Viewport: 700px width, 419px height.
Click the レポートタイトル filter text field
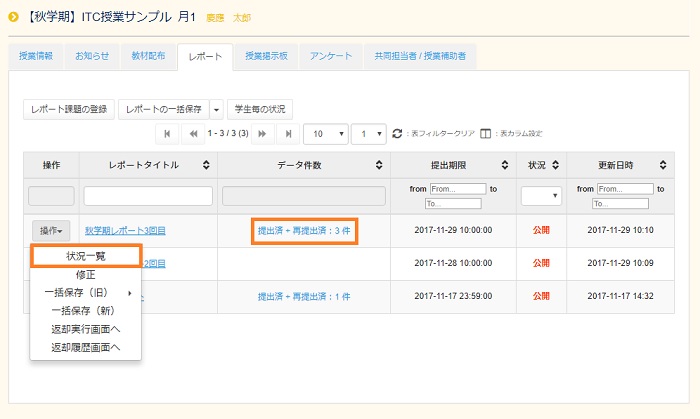148,196
